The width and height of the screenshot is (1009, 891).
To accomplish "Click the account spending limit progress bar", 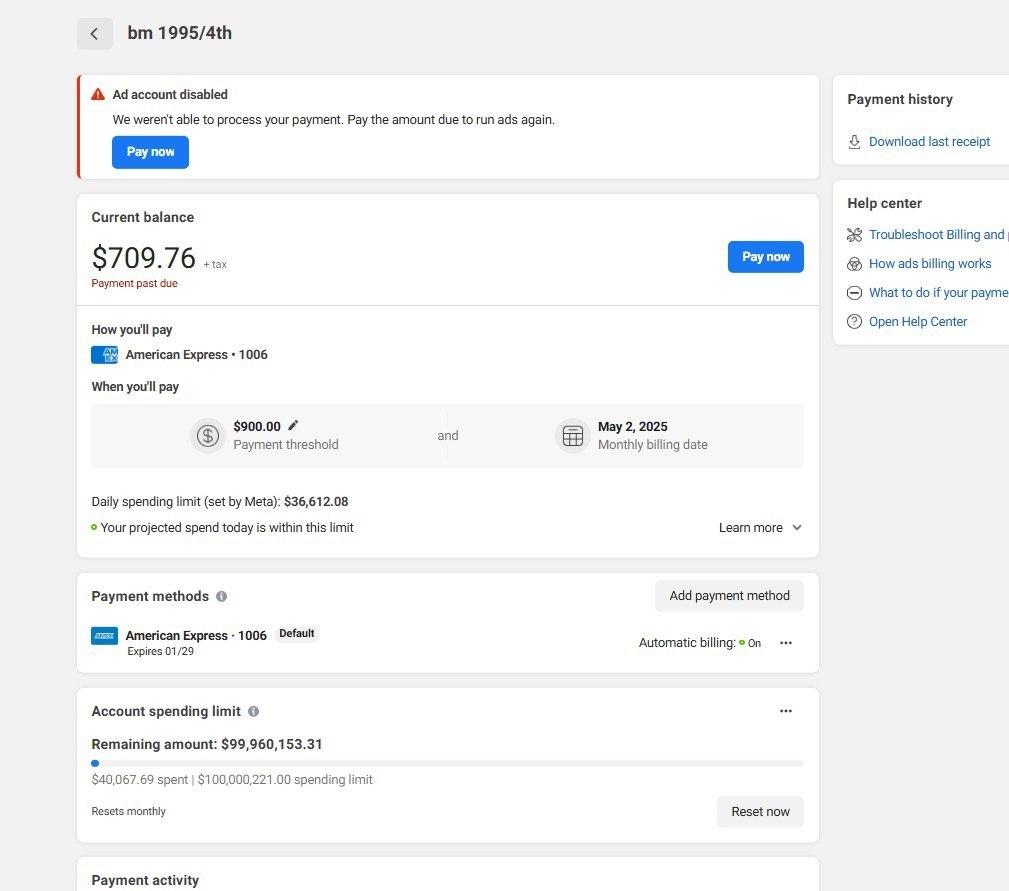I will 447,763.
